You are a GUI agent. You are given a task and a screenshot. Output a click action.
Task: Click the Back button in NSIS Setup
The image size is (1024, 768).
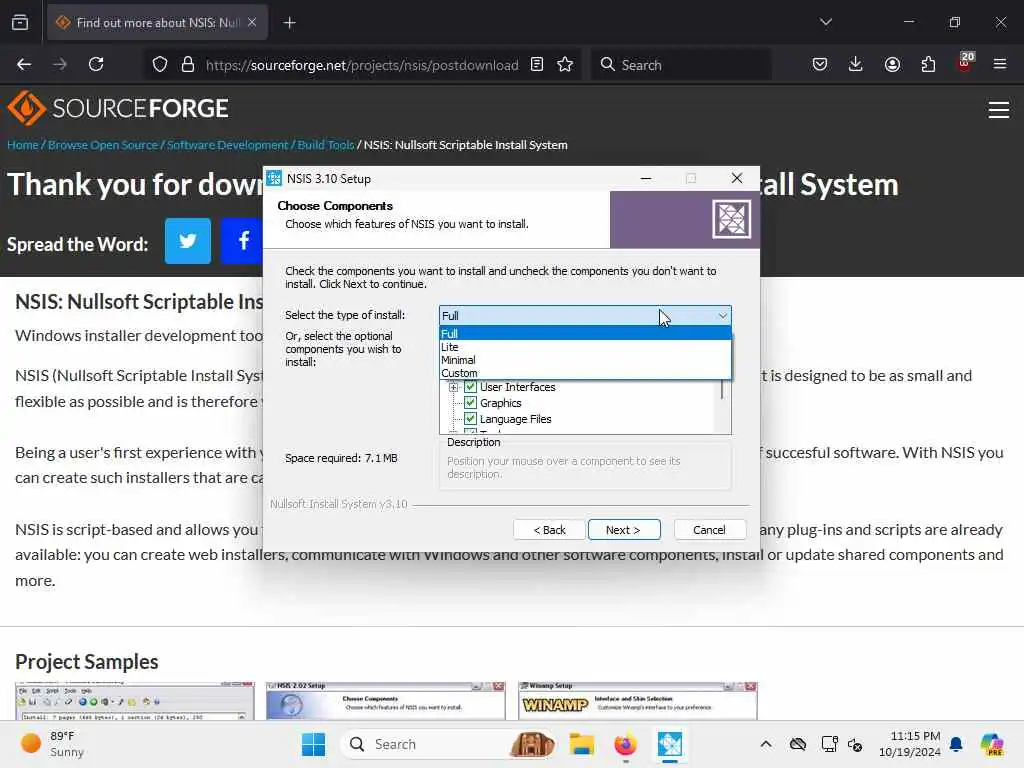tap(549, 530)
